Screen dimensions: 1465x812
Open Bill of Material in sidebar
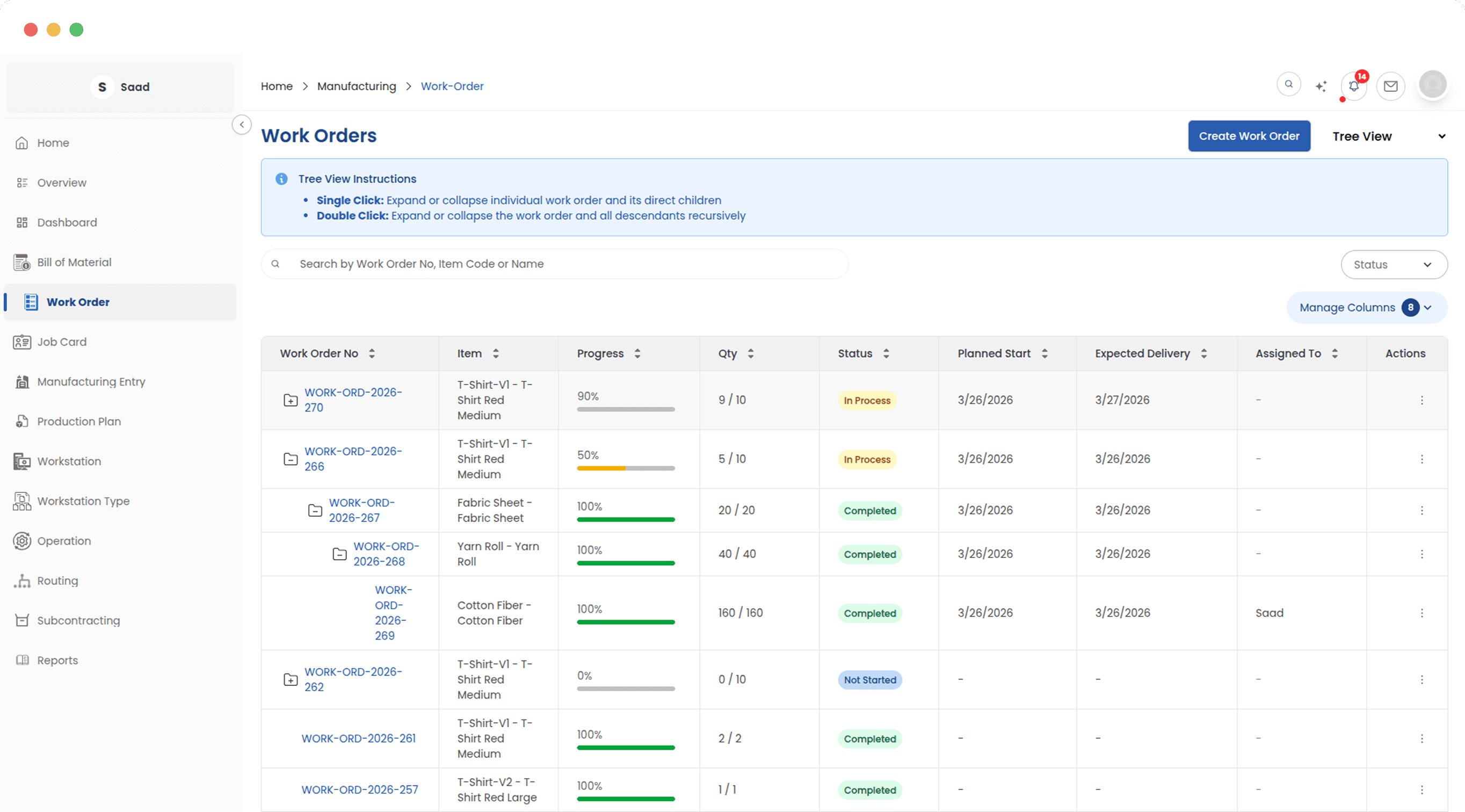pos(74,263)
